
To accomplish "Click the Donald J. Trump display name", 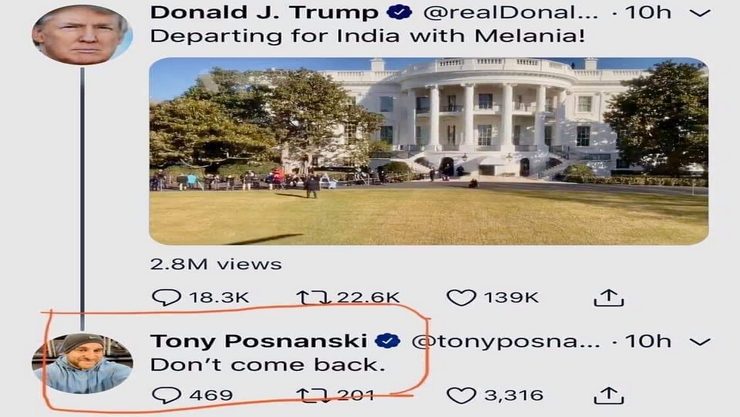I will (x=264, y=13).
